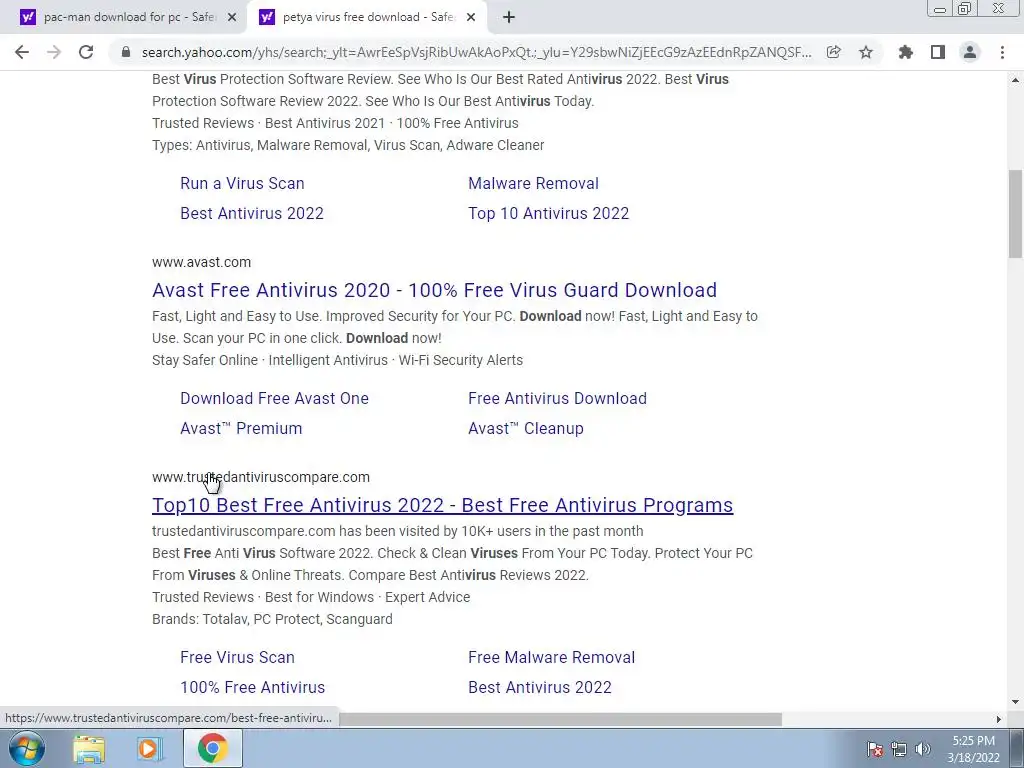
Task: Follow the Best Antivirus 2022 link under Free Malware Removal
Action: (x=540, y=688)
